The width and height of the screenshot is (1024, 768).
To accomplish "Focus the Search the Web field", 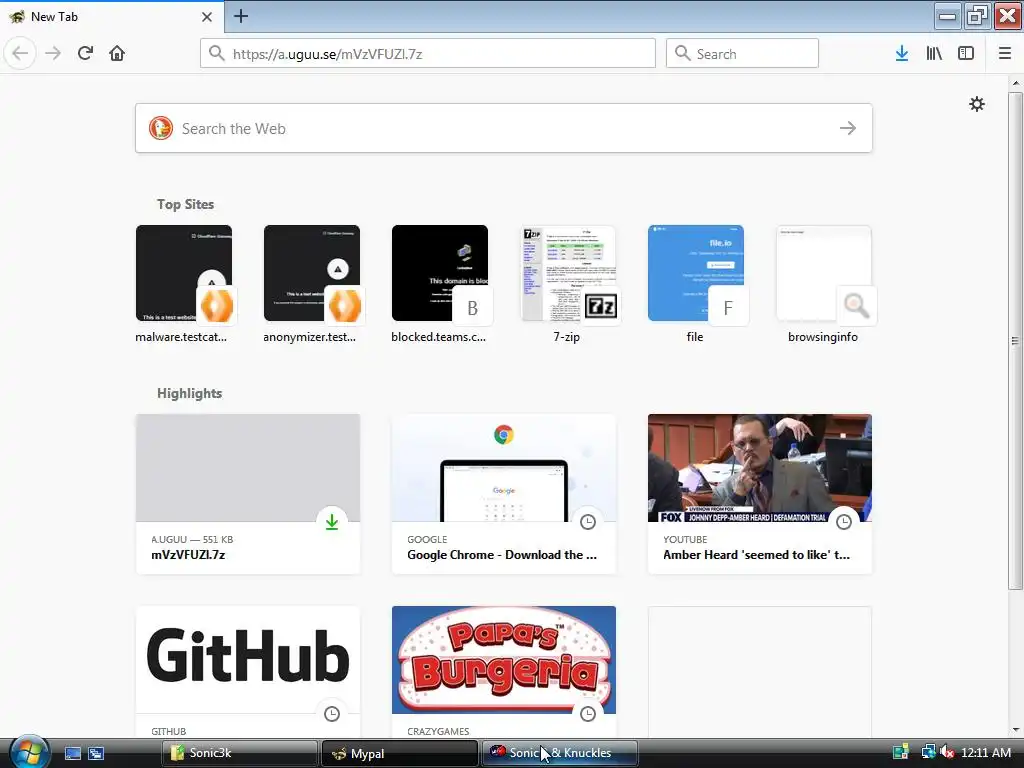I will point(504,128).
